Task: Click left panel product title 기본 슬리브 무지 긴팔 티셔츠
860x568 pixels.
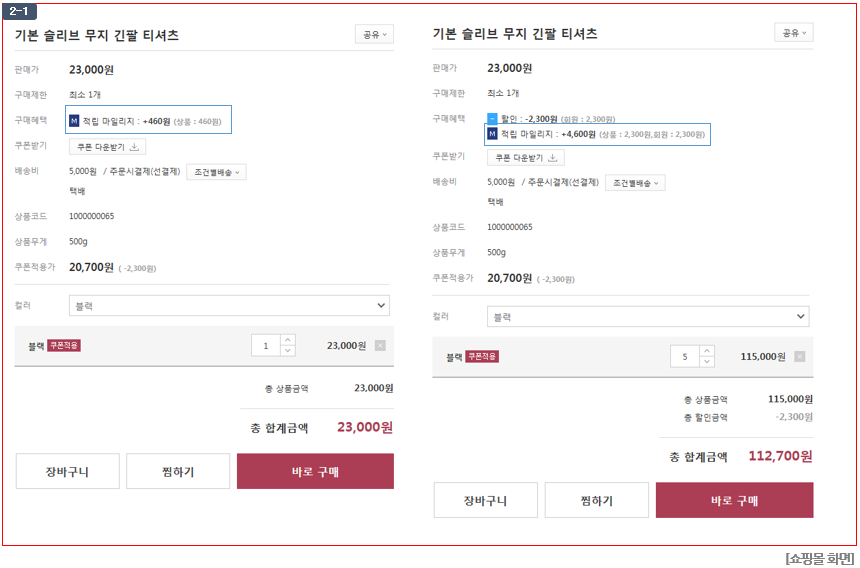Action: 97,35
